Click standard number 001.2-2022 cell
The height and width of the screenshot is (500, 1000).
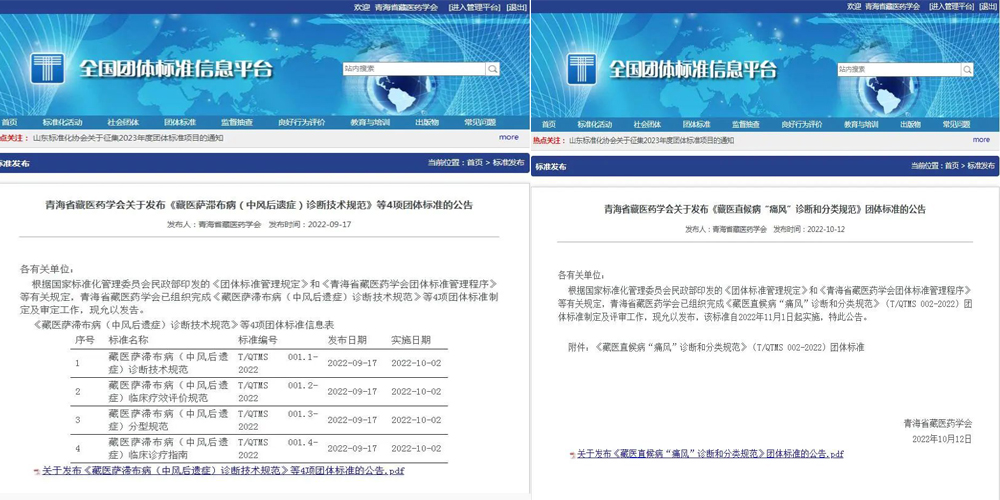click(x=278, y=392)
